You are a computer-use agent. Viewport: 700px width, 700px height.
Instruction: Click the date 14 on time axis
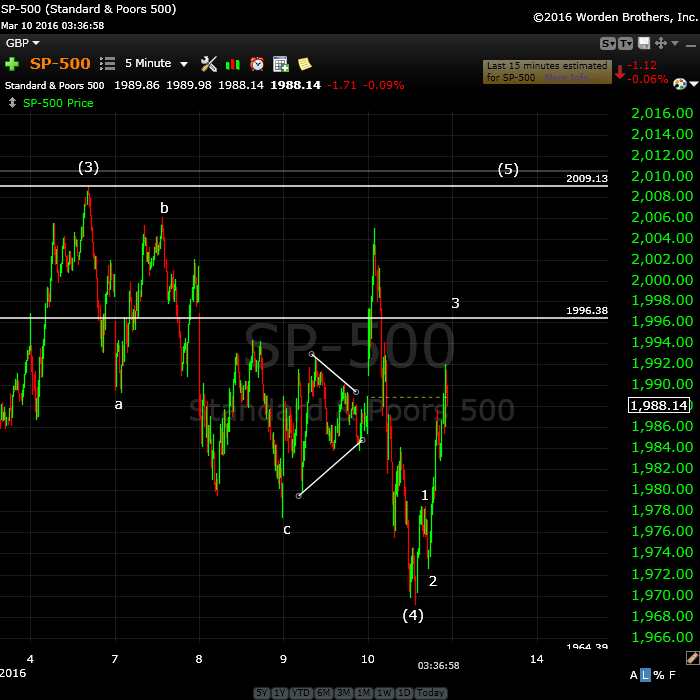coord(537,659)
